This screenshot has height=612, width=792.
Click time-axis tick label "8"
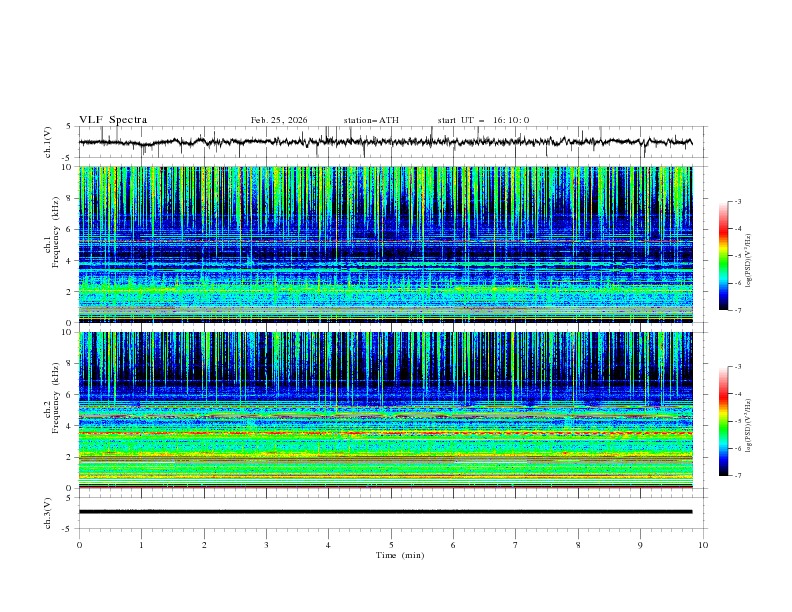click(578, 545)
